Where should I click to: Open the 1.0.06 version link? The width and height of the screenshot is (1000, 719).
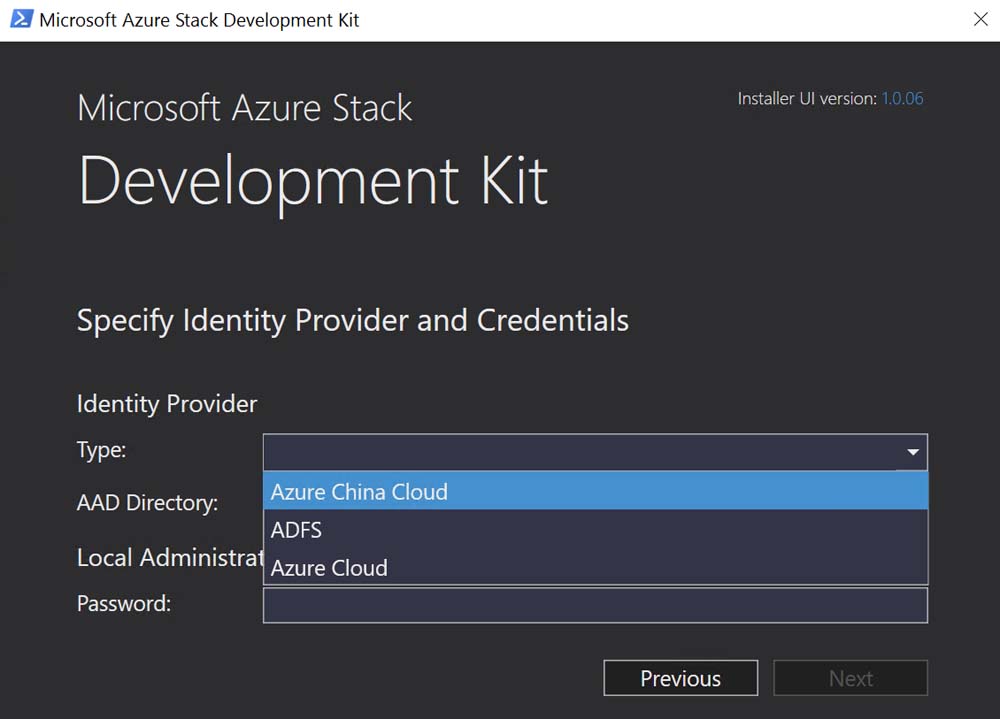click(x=902, y=98)
